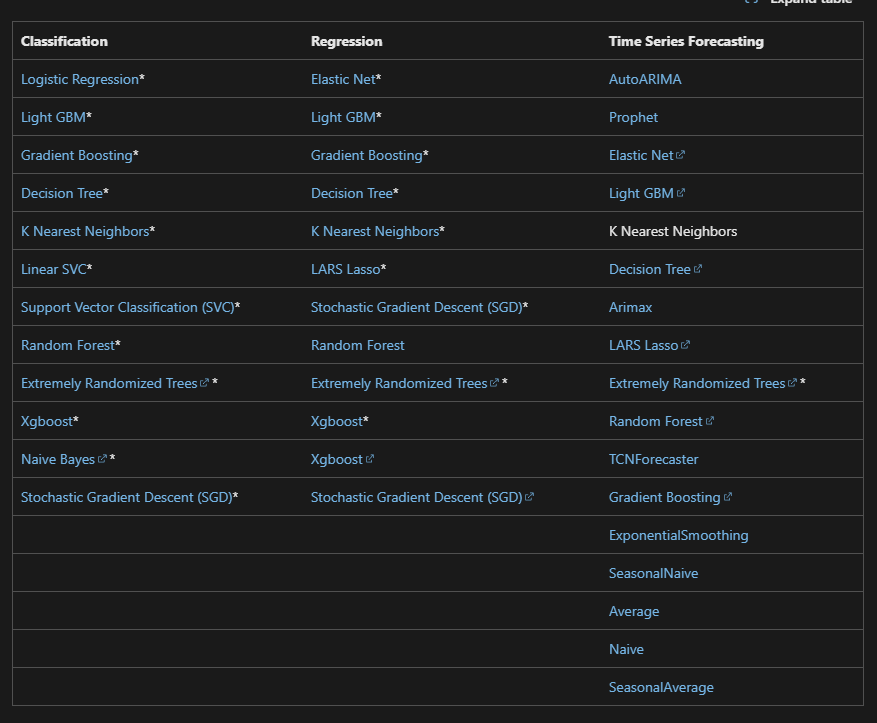Image resolution: width=877 pixels, height=723 pixels.
Task: Open Extremely Randomized Trees under Time Series Forecasting
Action: tap(702, 384)
